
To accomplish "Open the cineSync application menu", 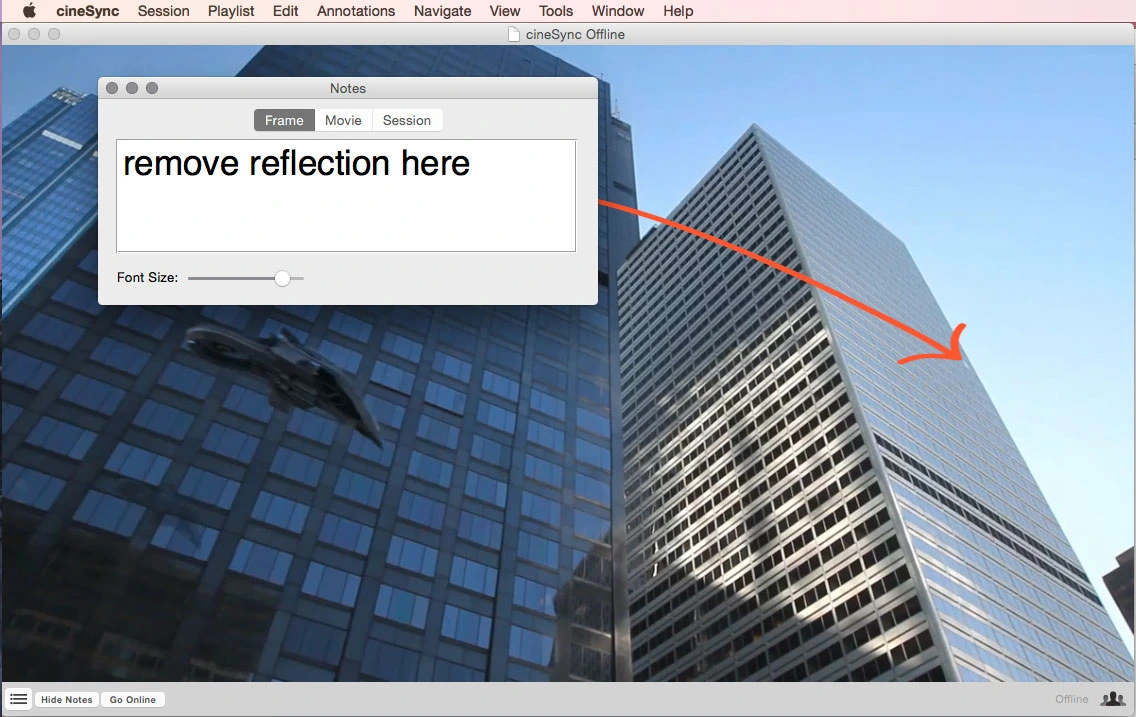I will coord(88,11).
